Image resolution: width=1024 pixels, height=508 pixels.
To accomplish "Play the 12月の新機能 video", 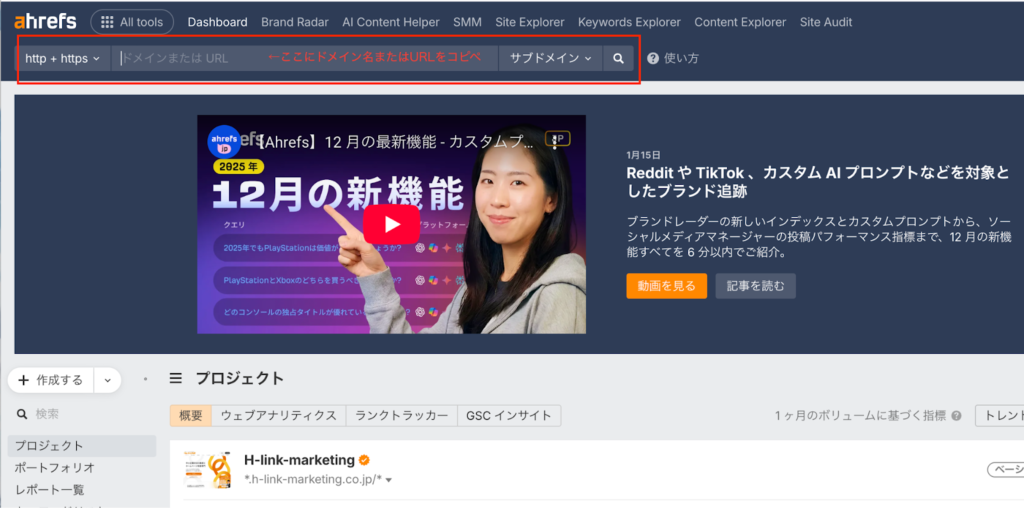I will 391,224.
